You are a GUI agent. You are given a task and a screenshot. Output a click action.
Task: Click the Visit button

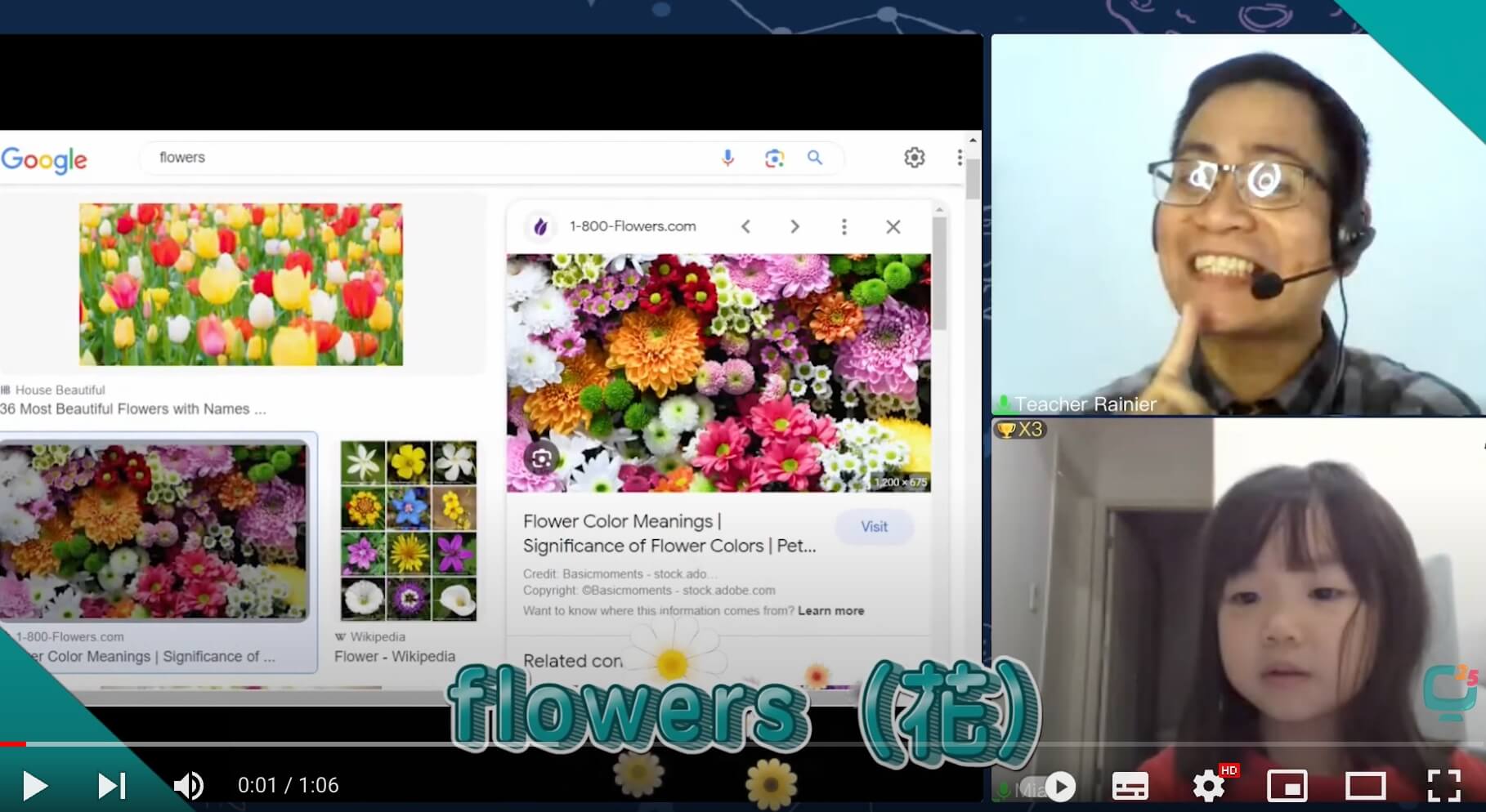click(874, 527)
